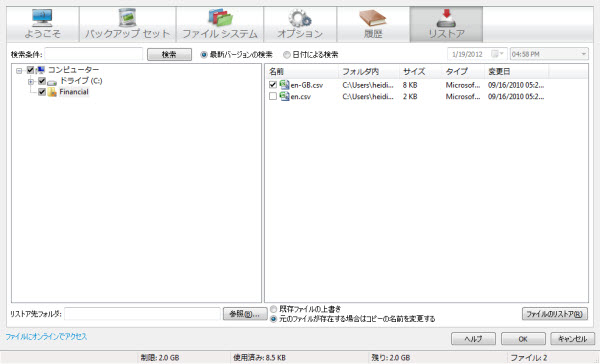The image size is (600, 364).
Task: Click the 制限: 2.0 GB status entry
Action: coord(160,358)
